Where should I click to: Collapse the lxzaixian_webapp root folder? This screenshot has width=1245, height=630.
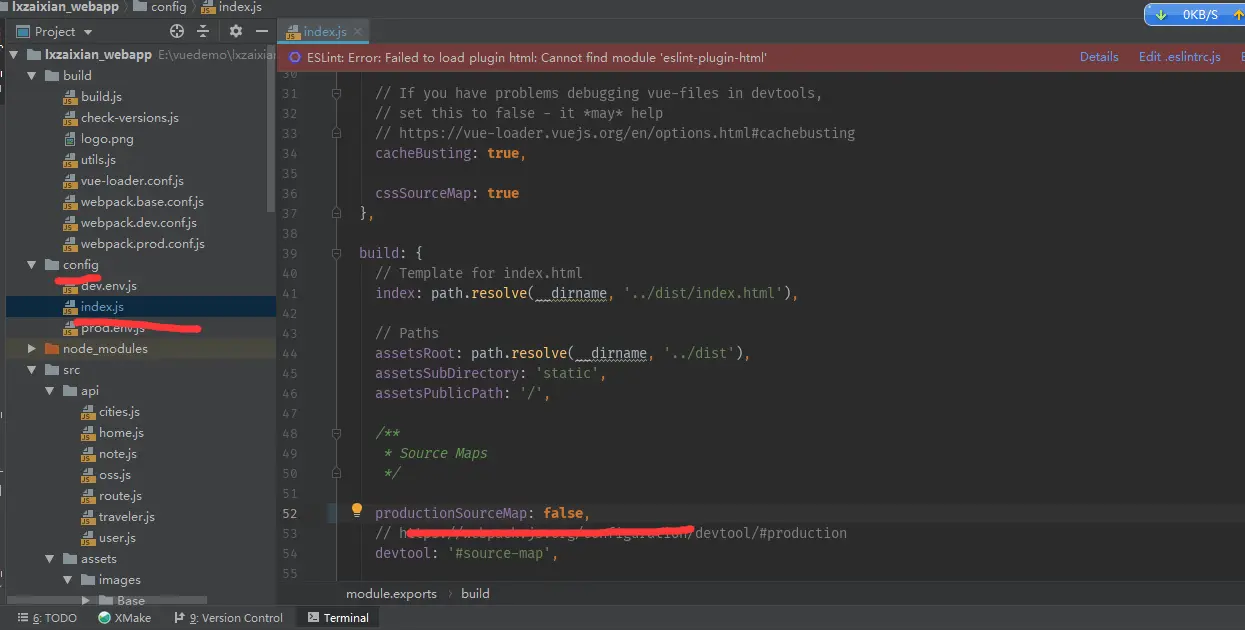pyautogui.click(x=15, y=54)
